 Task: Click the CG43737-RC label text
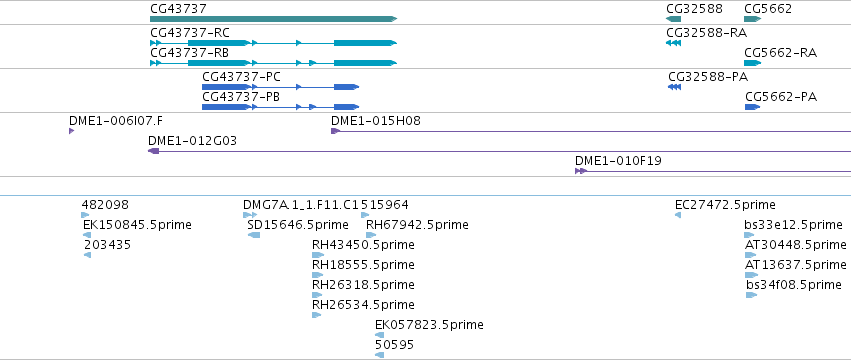point(190,33)
